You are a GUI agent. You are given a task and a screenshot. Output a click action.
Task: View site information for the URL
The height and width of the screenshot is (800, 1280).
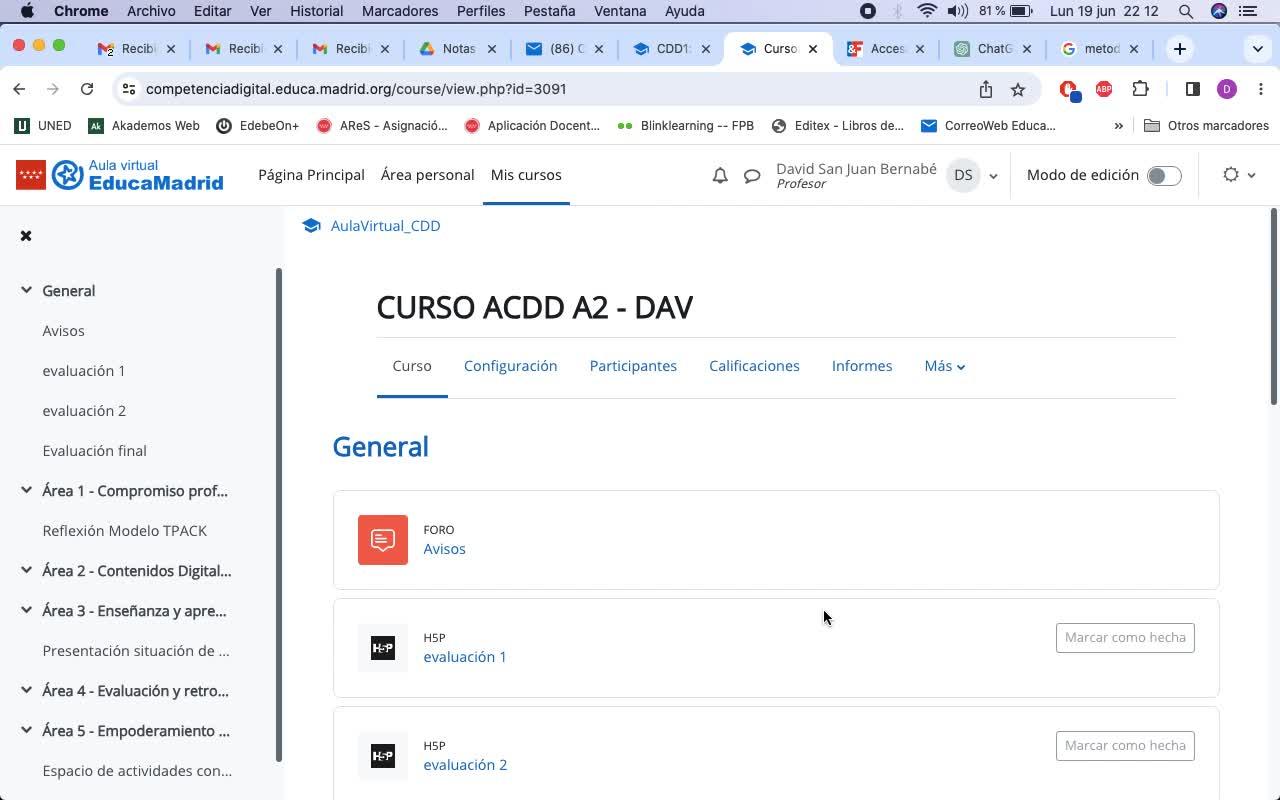tap(128, 89)
